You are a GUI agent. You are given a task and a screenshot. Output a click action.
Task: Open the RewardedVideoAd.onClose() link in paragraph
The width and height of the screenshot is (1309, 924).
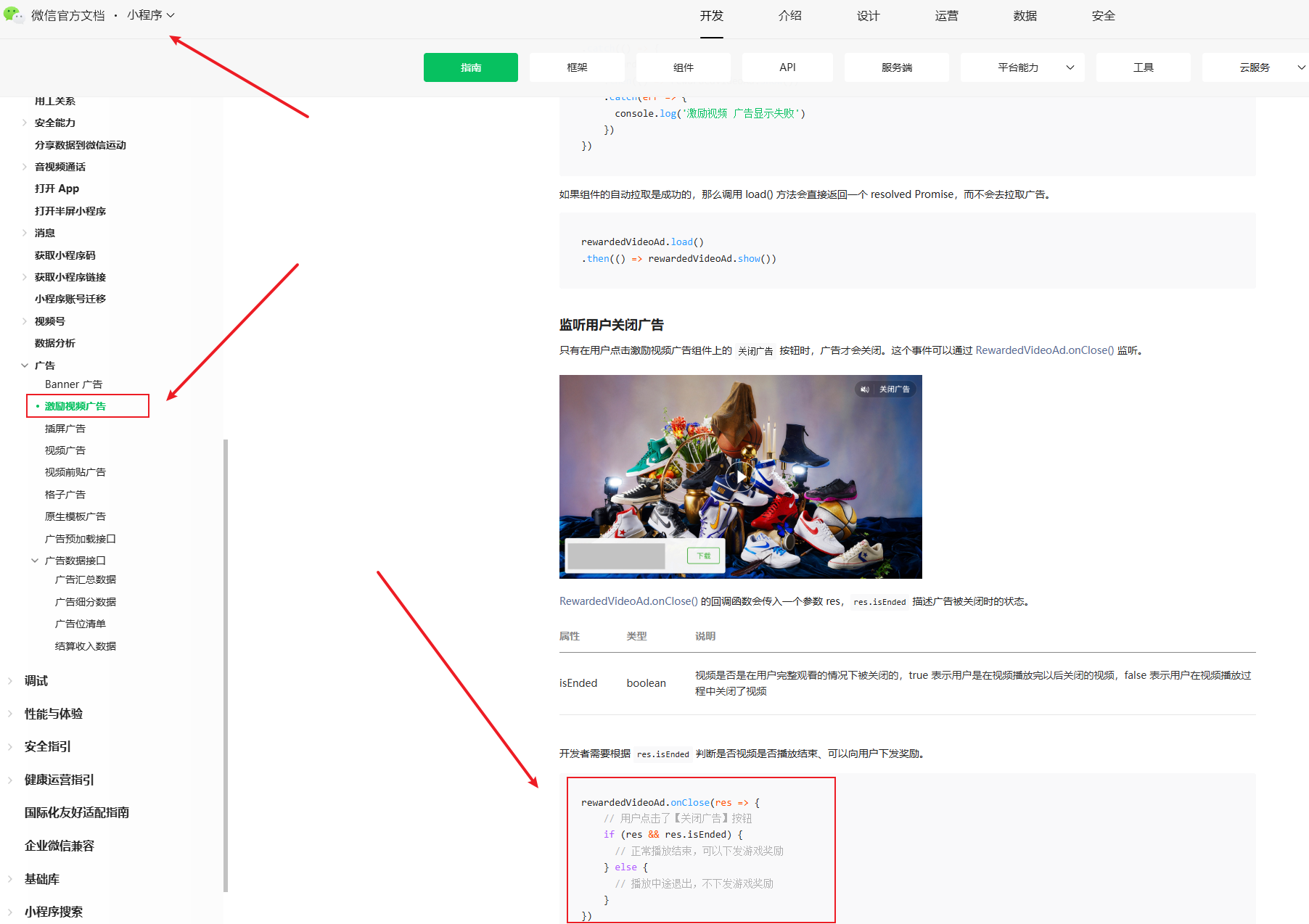pos(1044,350)
